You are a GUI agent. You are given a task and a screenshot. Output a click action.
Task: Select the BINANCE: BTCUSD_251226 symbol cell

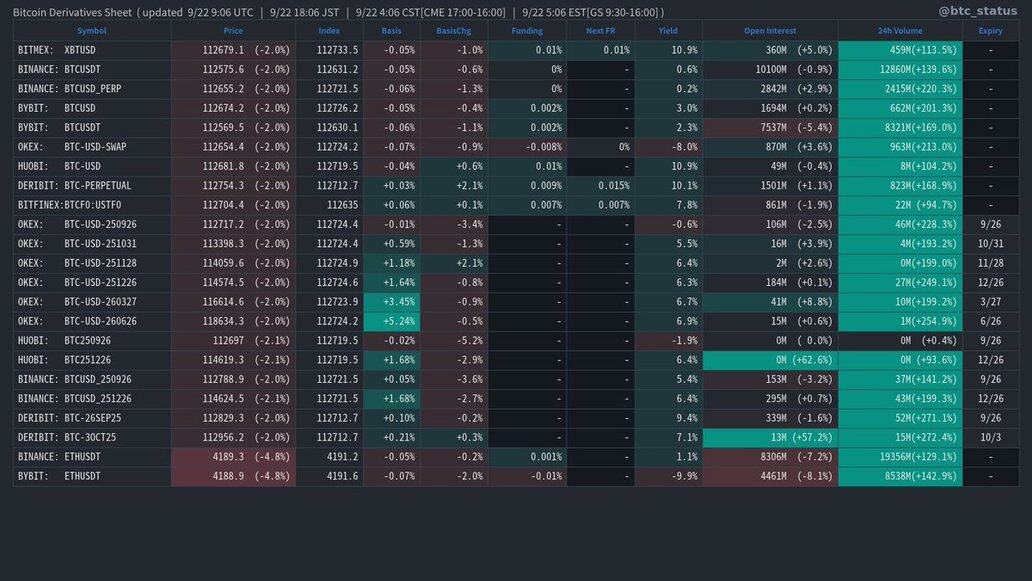[x=92, y=399]
